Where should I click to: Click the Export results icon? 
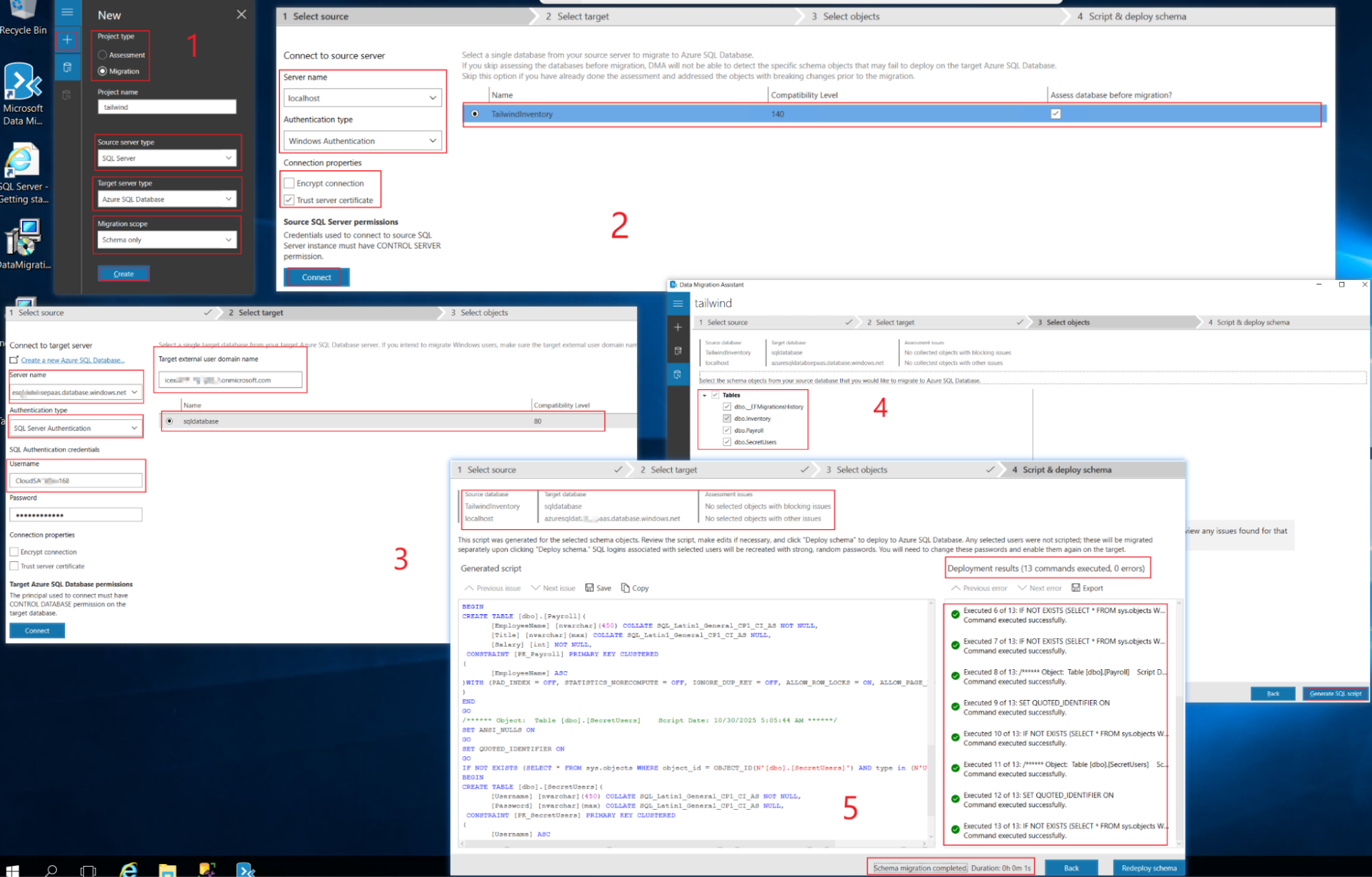click(1076, 588)
